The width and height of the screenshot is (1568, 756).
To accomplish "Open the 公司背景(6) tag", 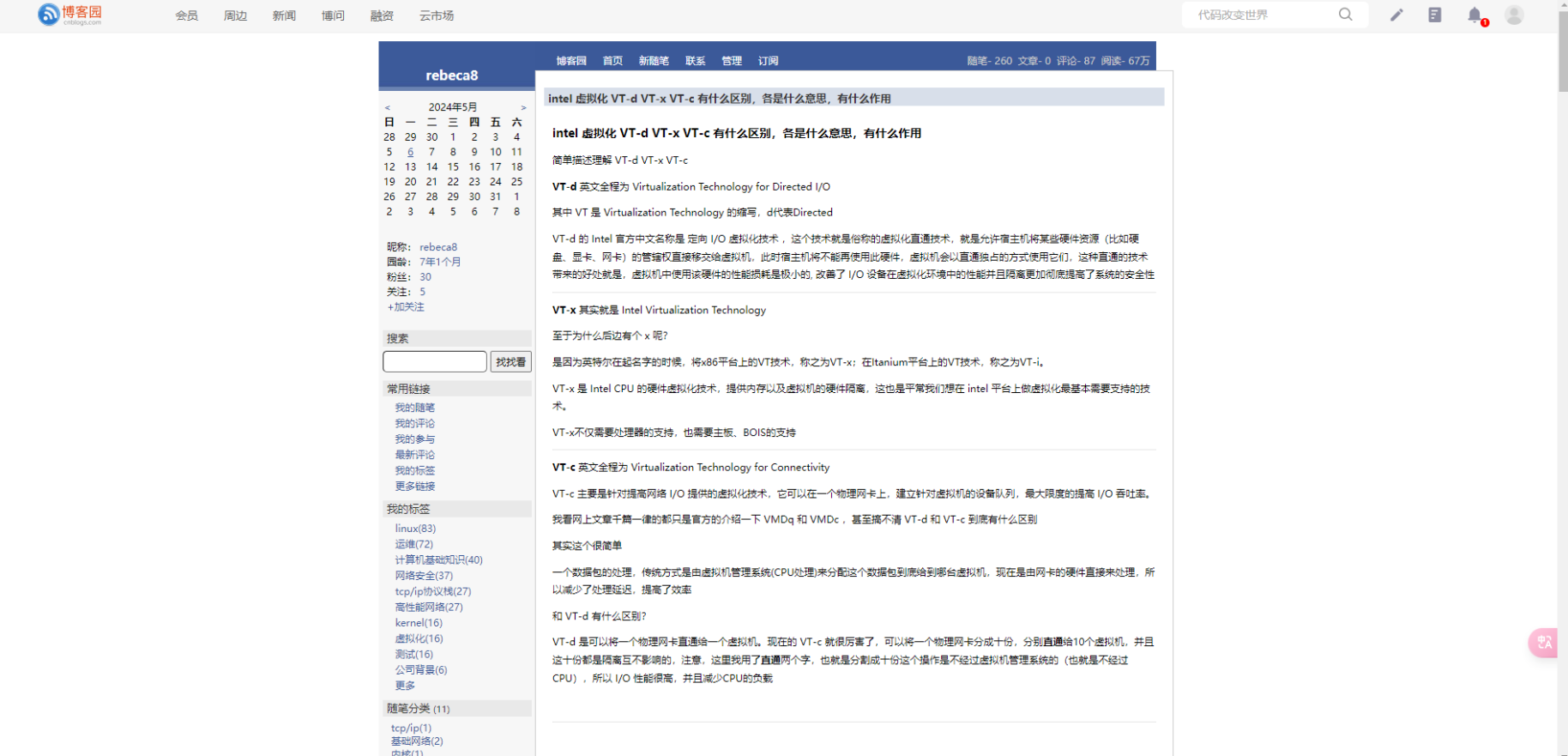I will coord(421,669).
